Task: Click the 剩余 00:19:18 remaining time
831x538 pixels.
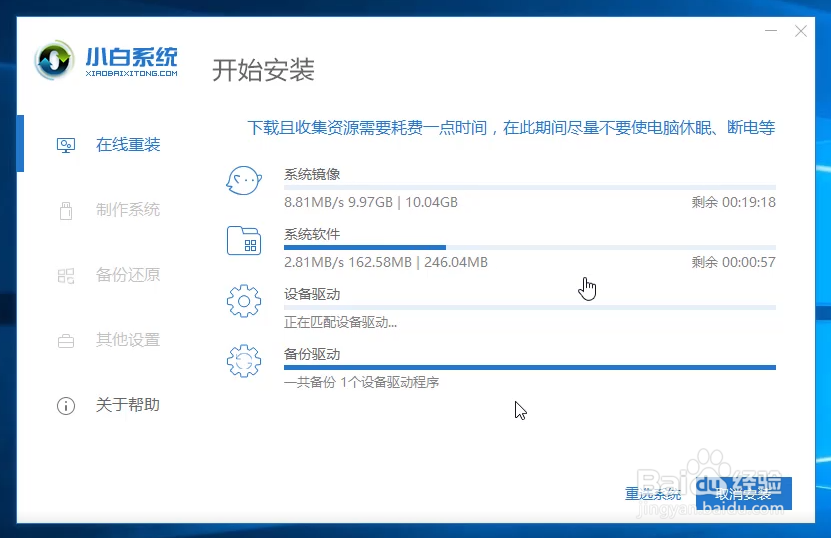Action: click(x=733, y=202)
